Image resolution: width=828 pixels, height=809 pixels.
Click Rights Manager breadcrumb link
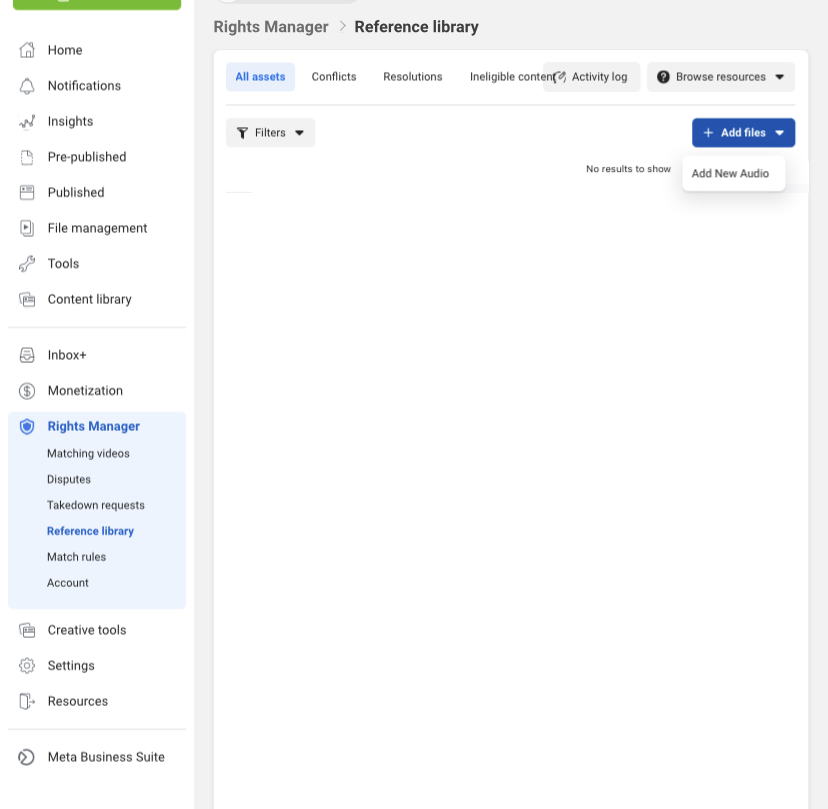point(271,27)
